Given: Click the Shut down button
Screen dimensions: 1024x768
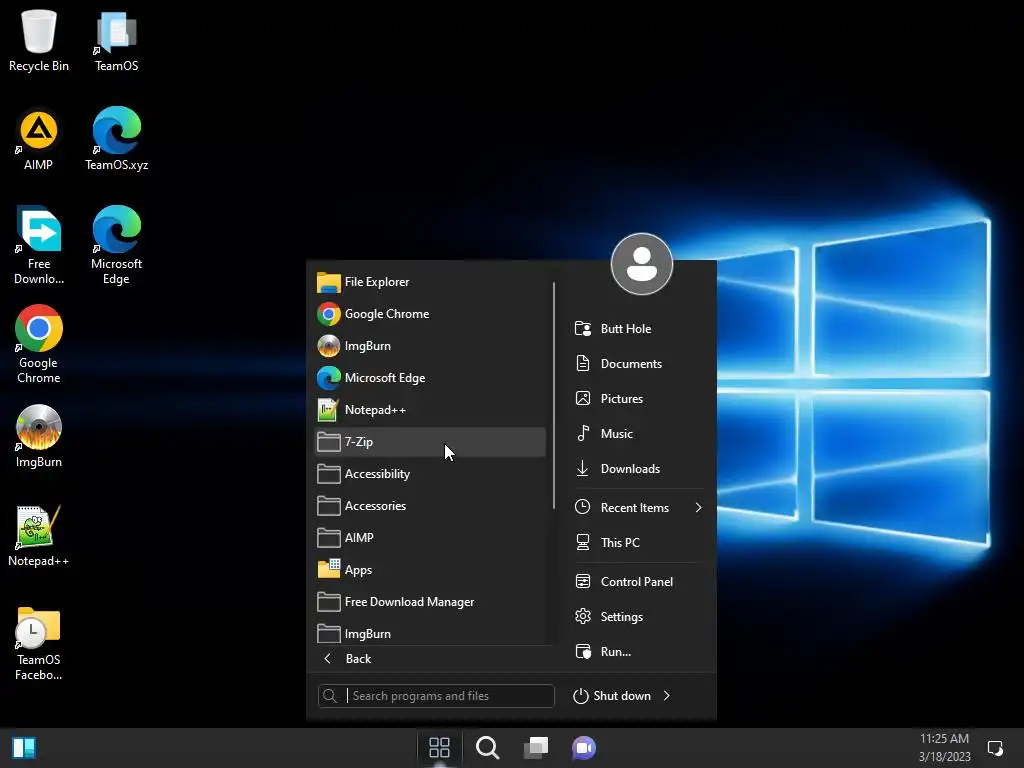Looking at the screenshot, I should click(612, 696).
